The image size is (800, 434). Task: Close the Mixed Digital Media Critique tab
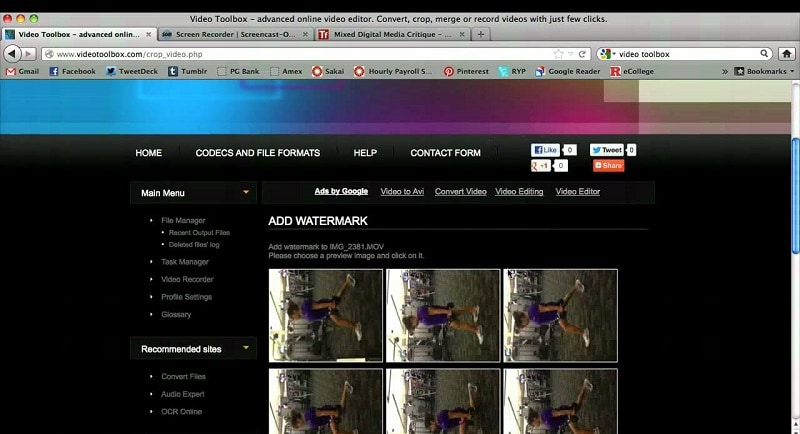click(462, 34)
